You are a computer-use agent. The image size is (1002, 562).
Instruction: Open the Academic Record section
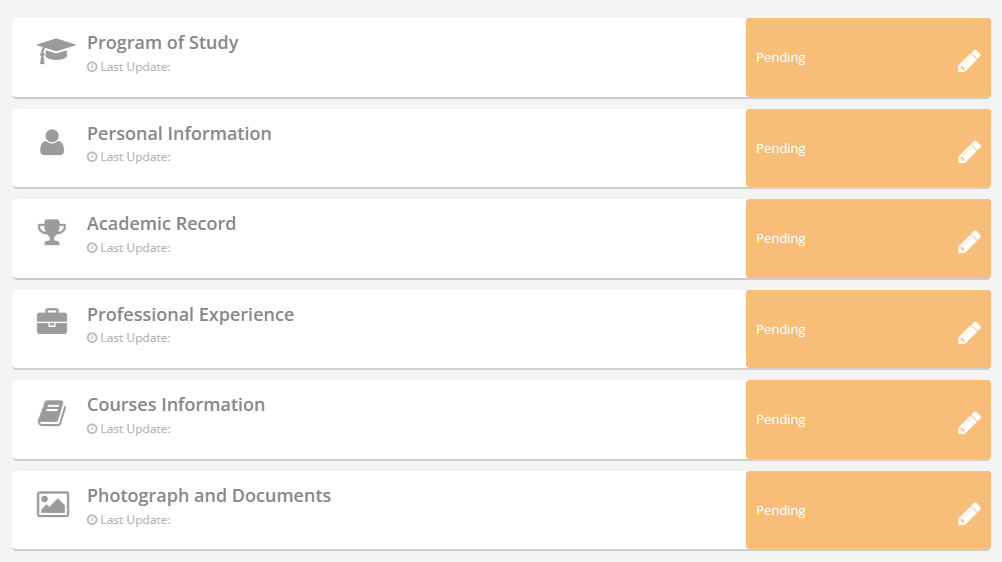162,224
